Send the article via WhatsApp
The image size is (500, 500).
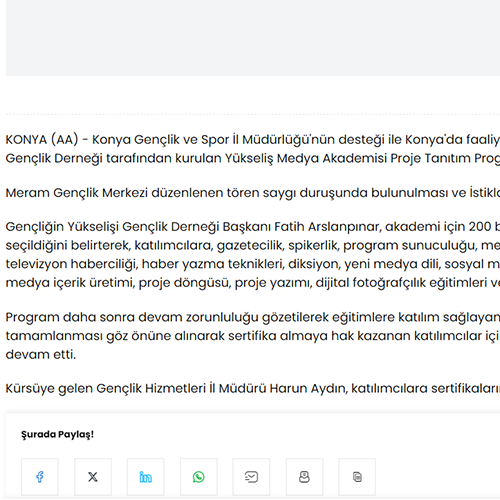[x=199, y=477]
